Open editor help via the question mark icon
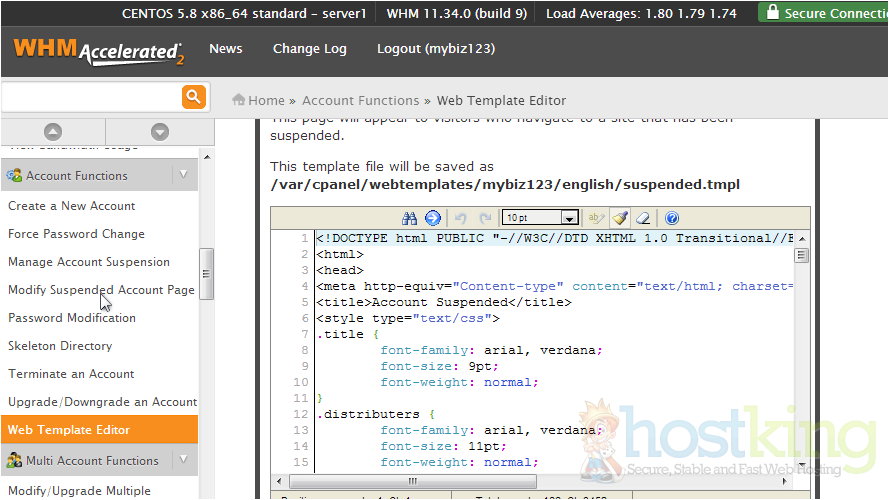 672,218
